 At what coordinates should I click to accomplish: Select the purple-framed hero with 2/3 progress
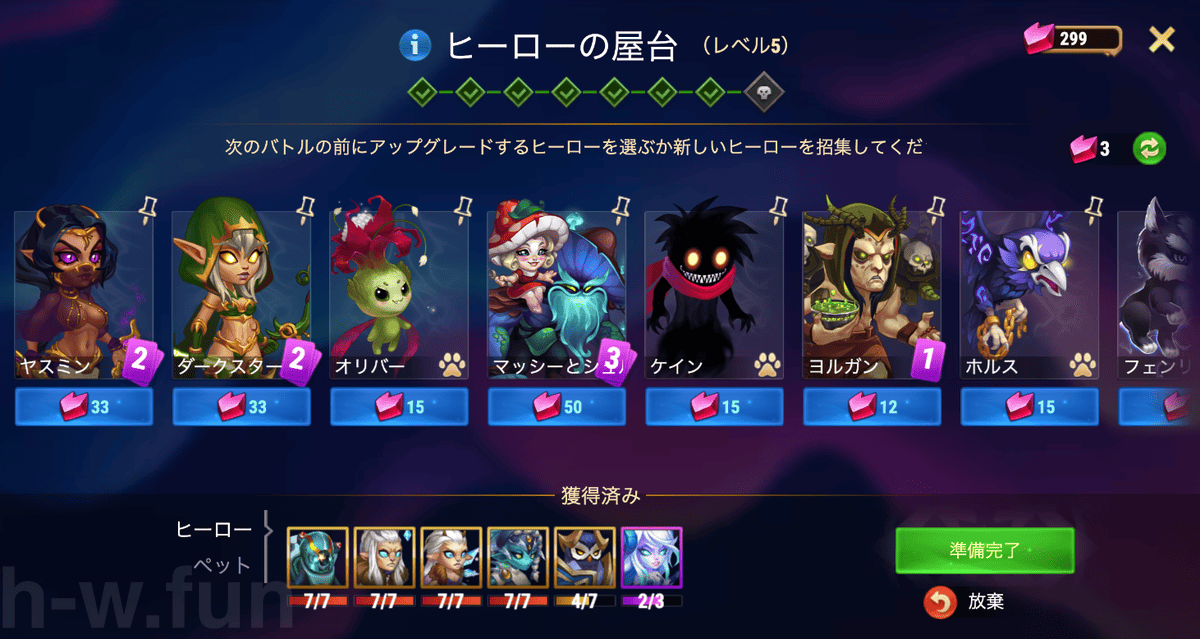(651, 557)
